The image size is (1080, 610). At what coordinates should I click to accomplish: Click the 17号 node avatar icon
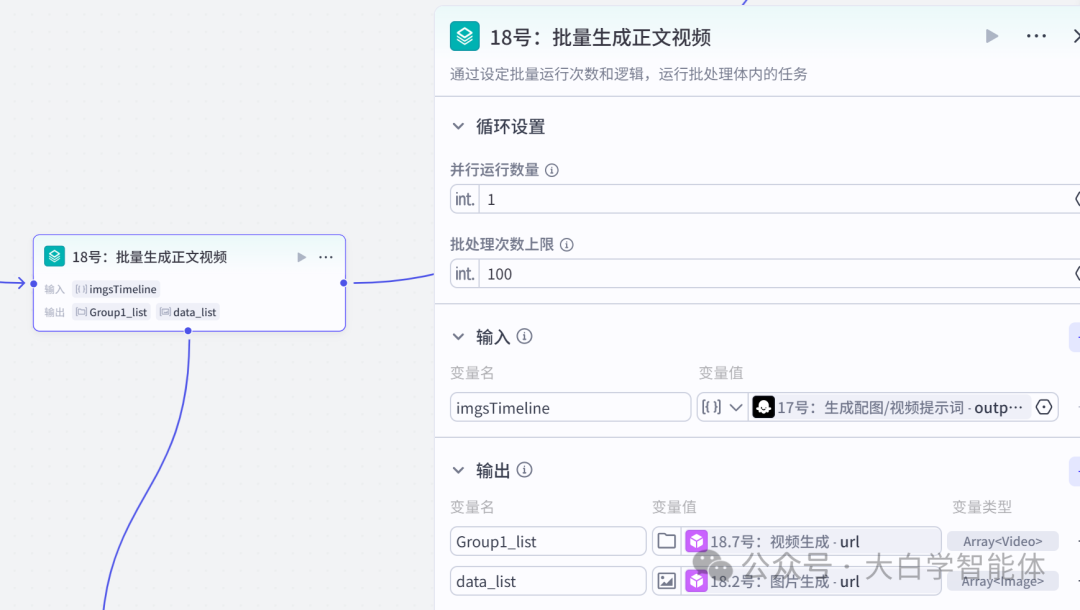coord(763,407)
